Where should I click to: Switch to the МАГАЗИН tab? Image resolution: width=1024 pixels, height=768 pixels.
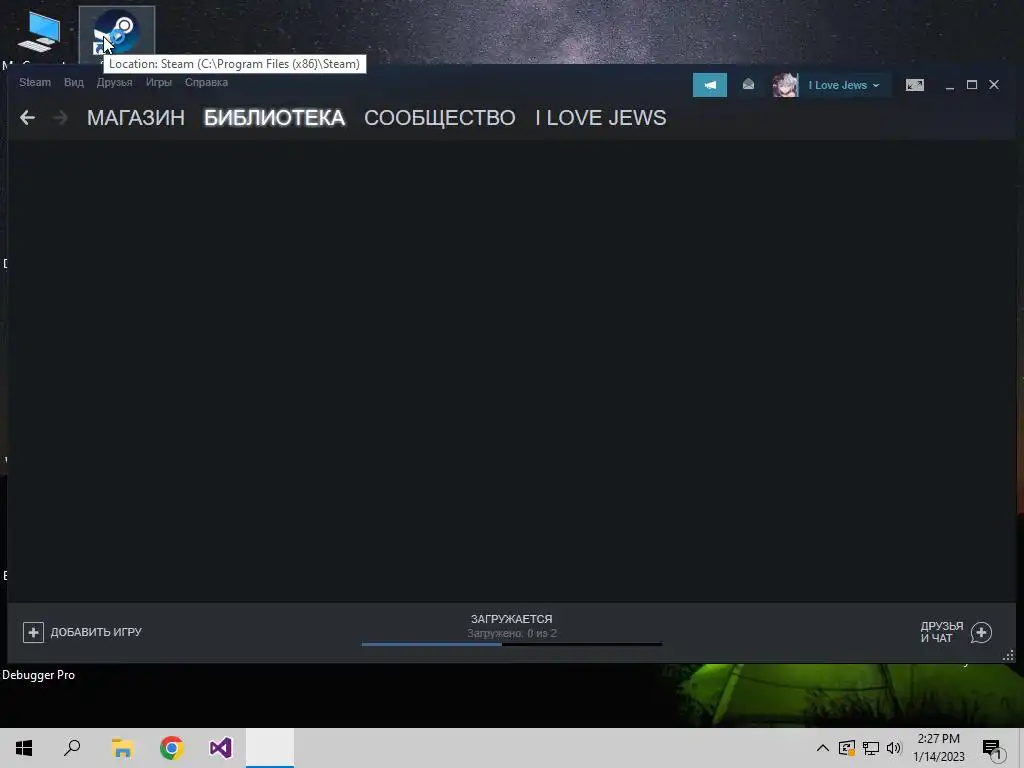pyautogui.click(x=136, y=118)
